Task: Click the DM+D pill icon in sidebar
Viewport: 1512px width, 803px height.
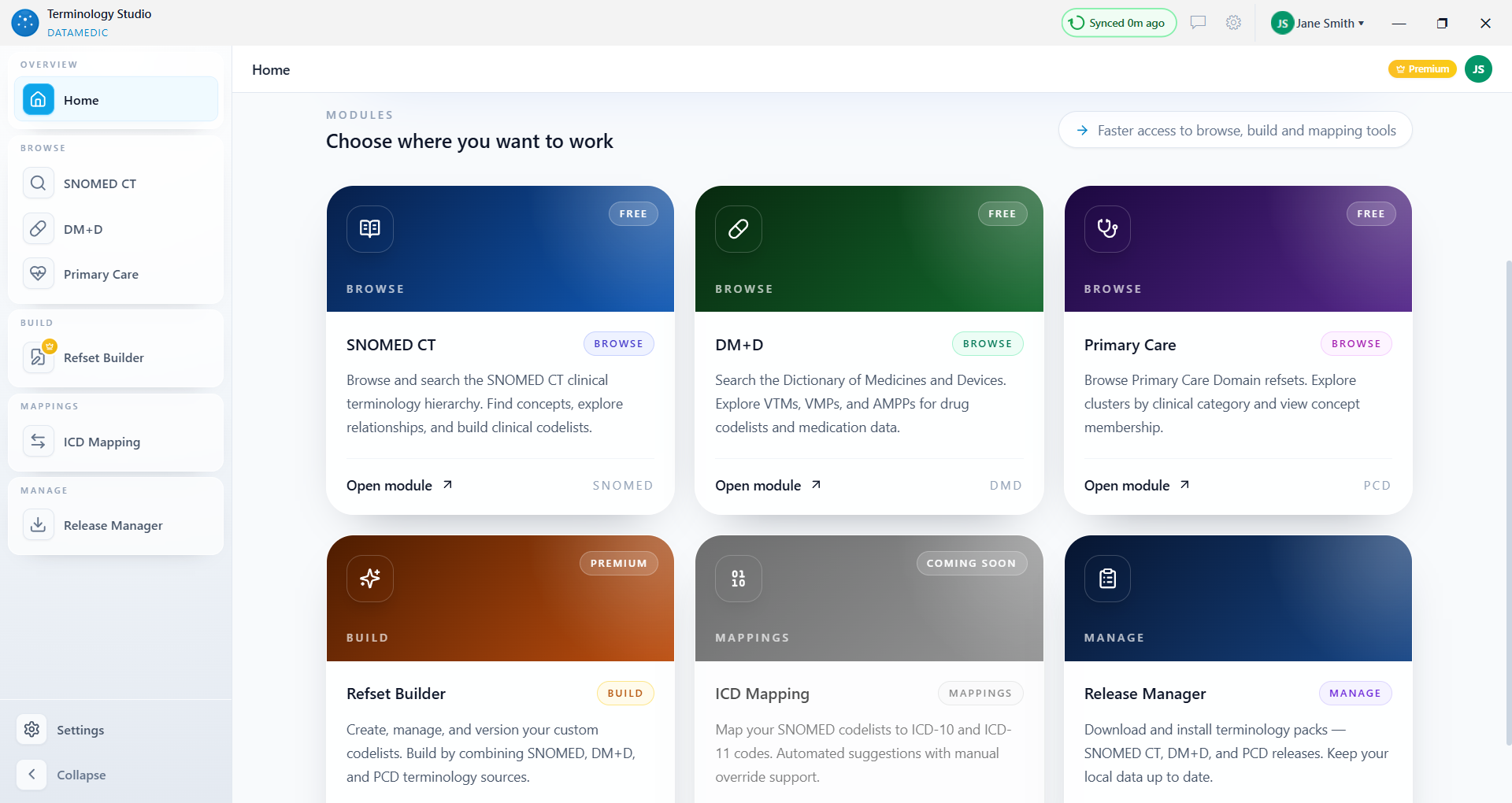Action: pos(38,229)
